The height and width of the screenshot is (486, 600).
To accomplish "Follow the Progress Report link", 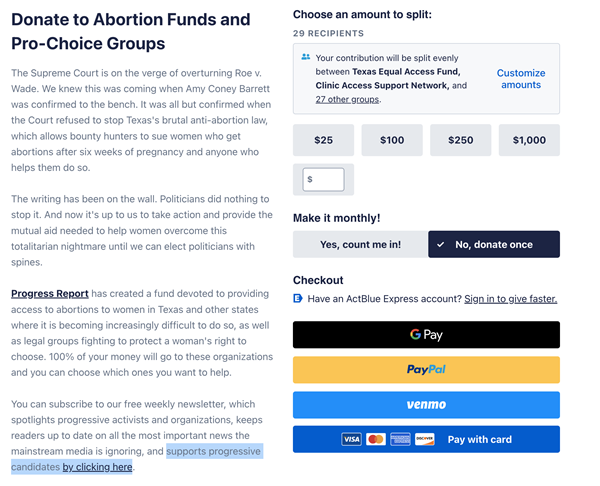I will coord(50,294).
